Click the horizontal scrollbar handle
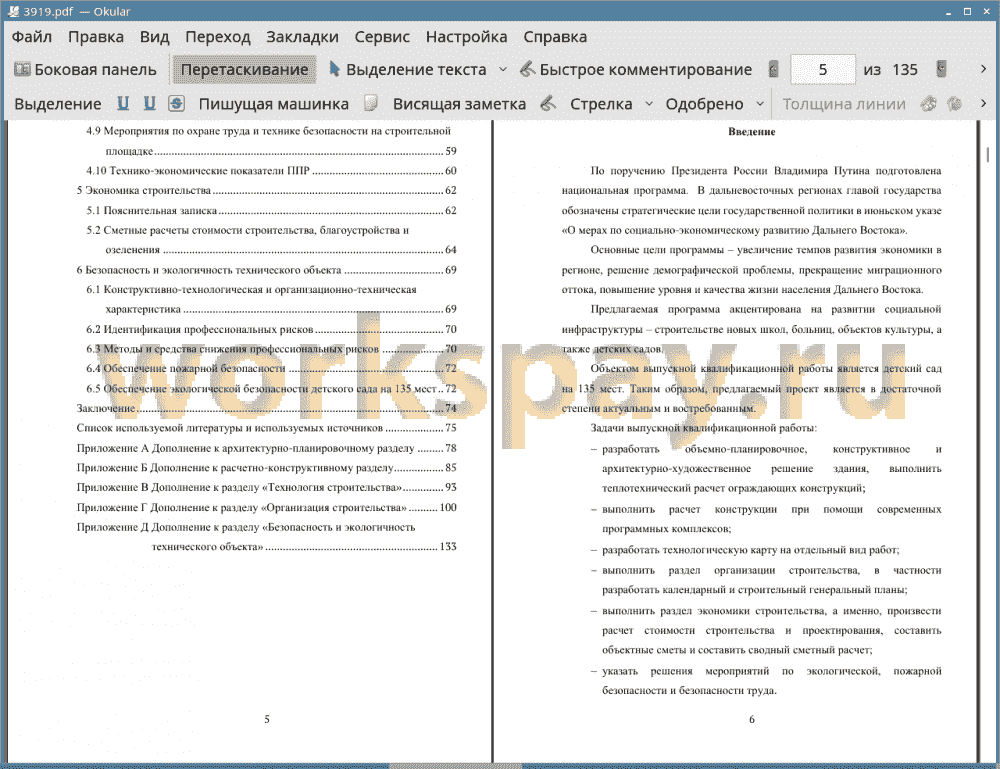Screen dimensions: 1000x769 click(455, 765)
